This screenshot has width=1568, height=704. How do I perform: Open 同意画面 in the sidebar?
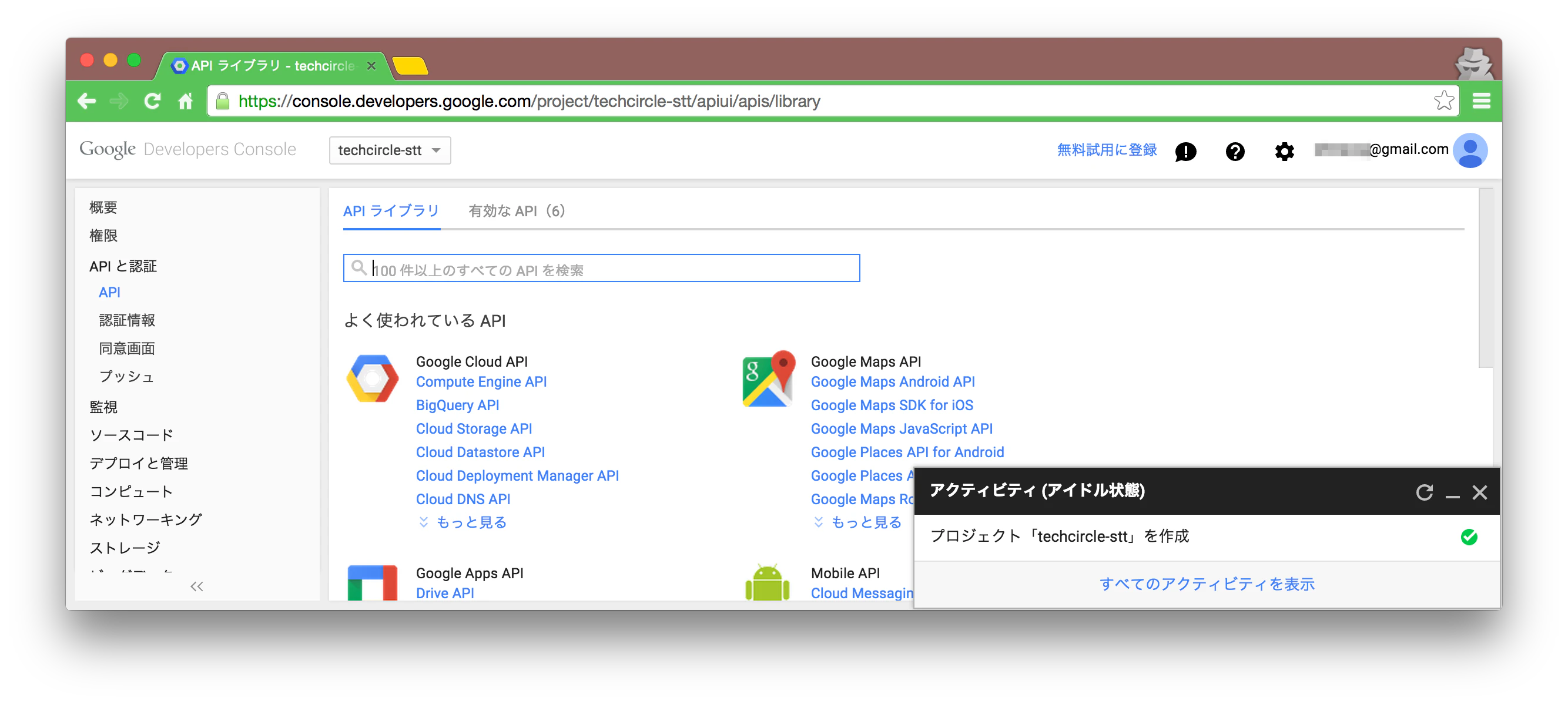126,348
